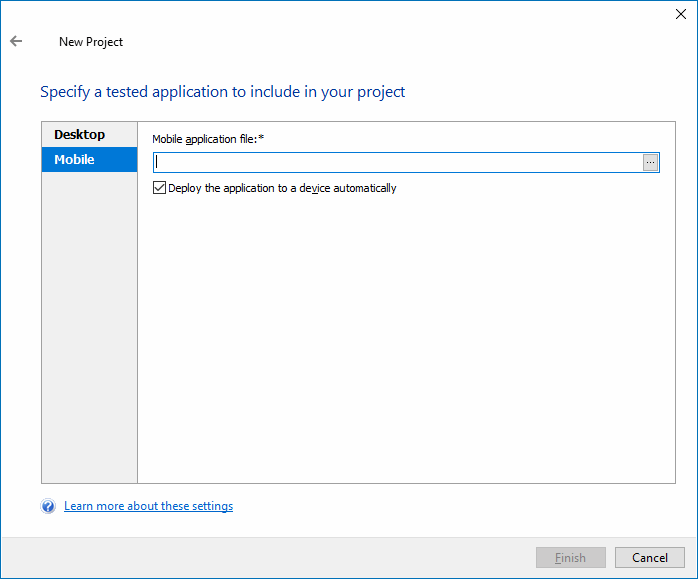Click the 'Mobile application file:' label

pyautogui.click(x=205, y=139)
